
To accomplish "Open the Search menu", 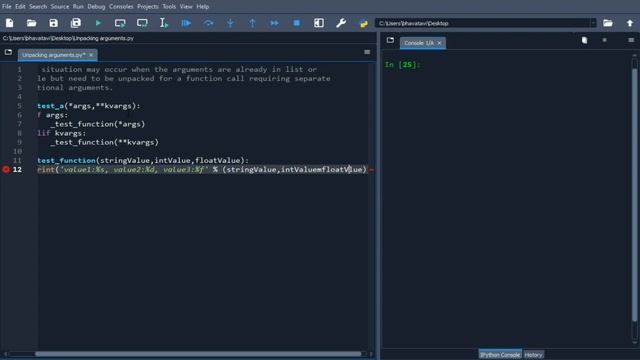I will click(x=38, y=7).
